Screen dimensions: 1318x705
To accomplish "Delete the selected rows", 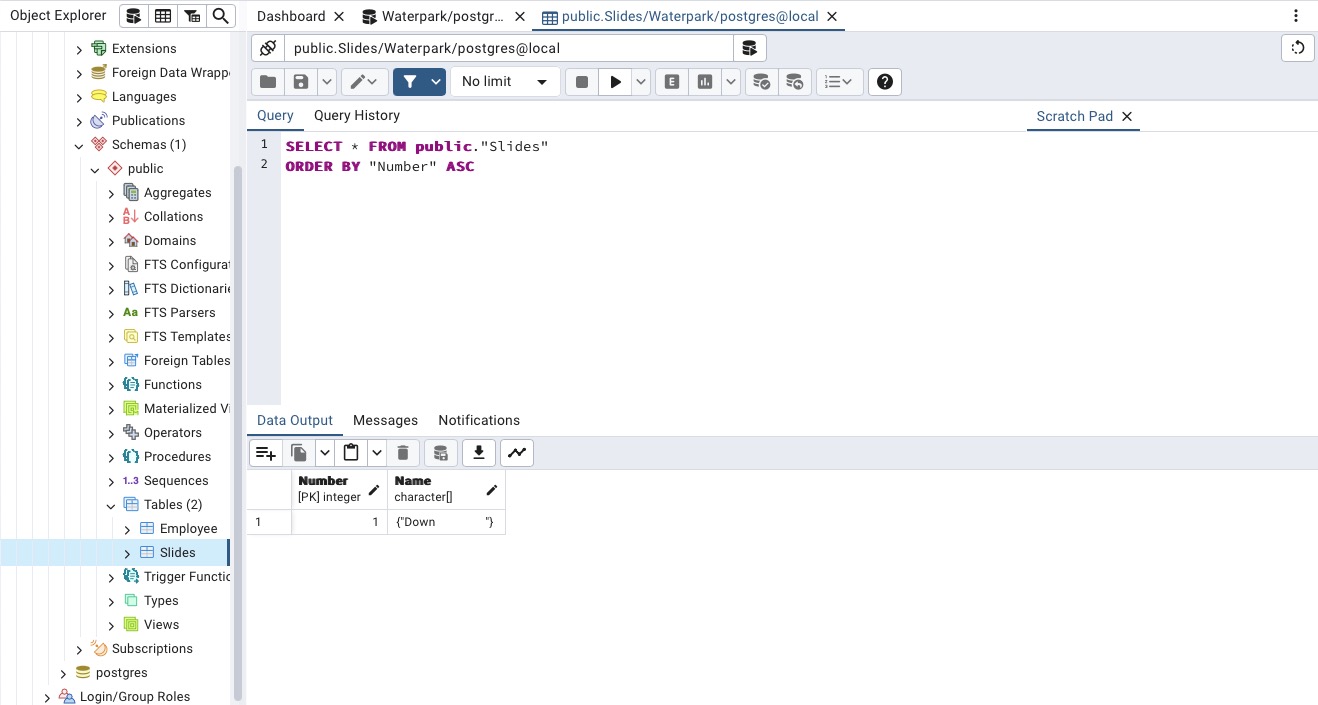I will [404, 452].
